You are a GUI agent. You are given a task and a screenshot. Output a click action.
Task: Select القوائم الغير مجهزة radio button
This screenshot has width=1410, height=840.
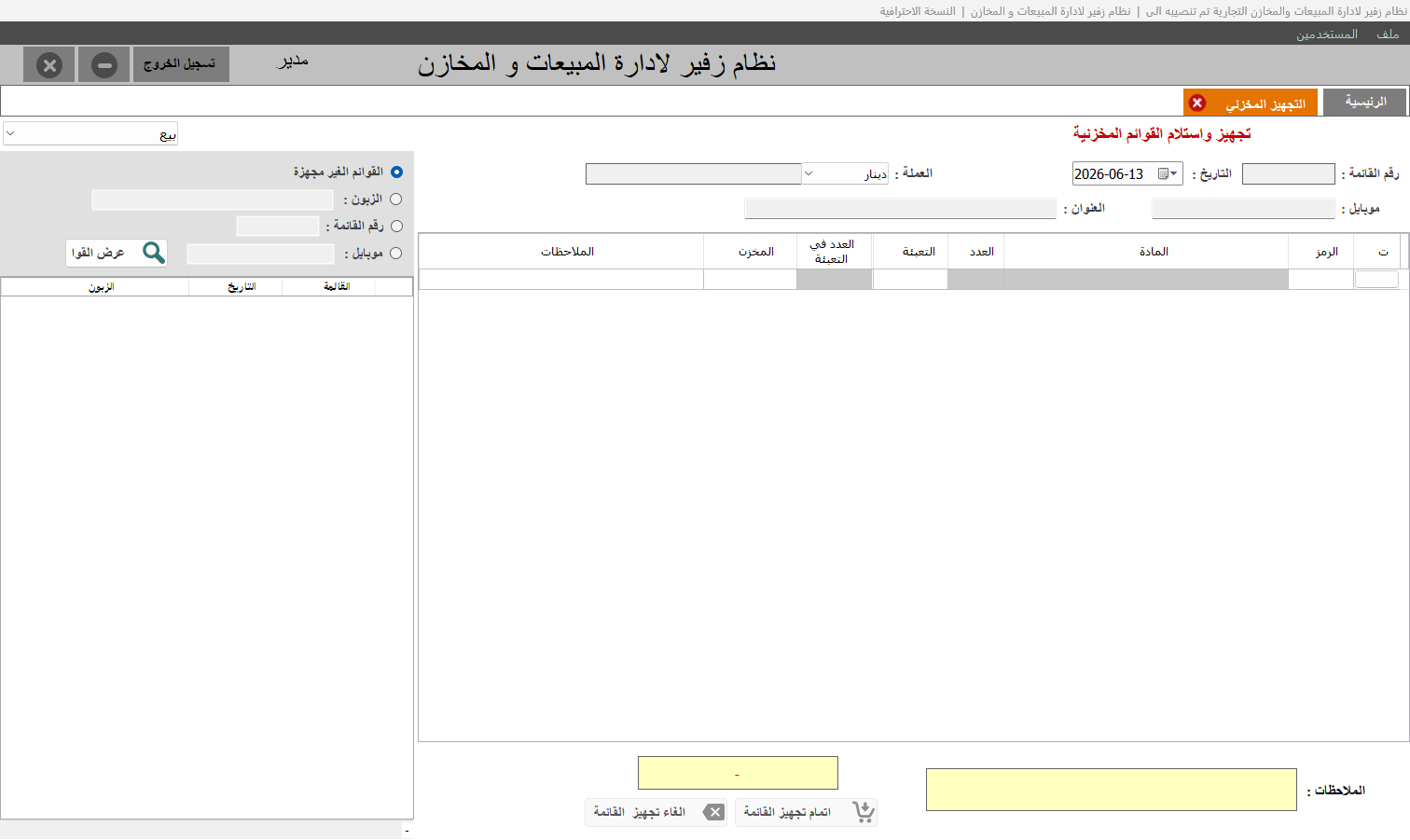pyautogui.click(x=396, y=172)
